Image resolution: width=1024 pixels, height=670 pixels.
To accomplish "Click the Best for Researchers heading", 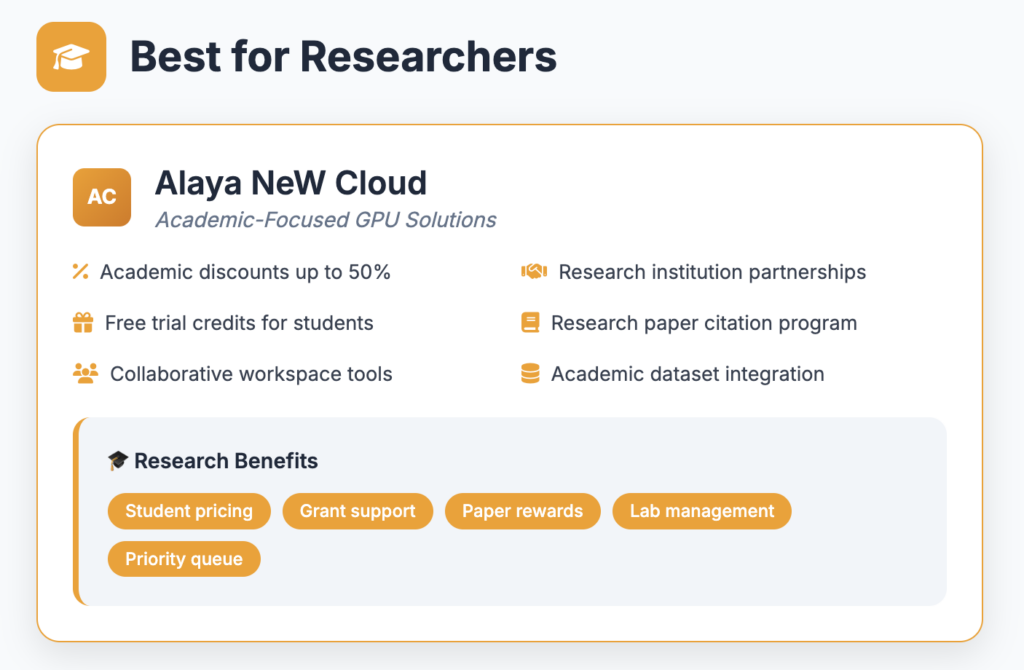I will tap(344, 57).
